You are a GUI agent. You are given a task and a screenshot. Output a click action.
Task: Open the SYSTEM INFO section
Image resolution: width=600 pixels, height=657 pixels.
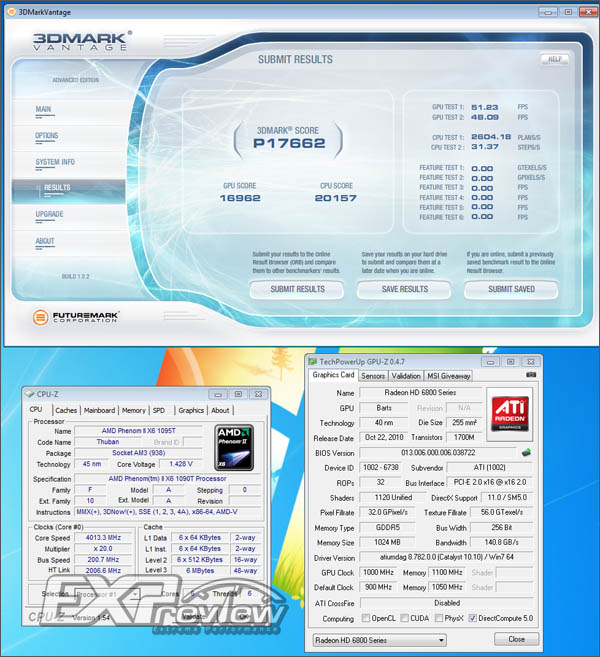click(x=55, y=162)
